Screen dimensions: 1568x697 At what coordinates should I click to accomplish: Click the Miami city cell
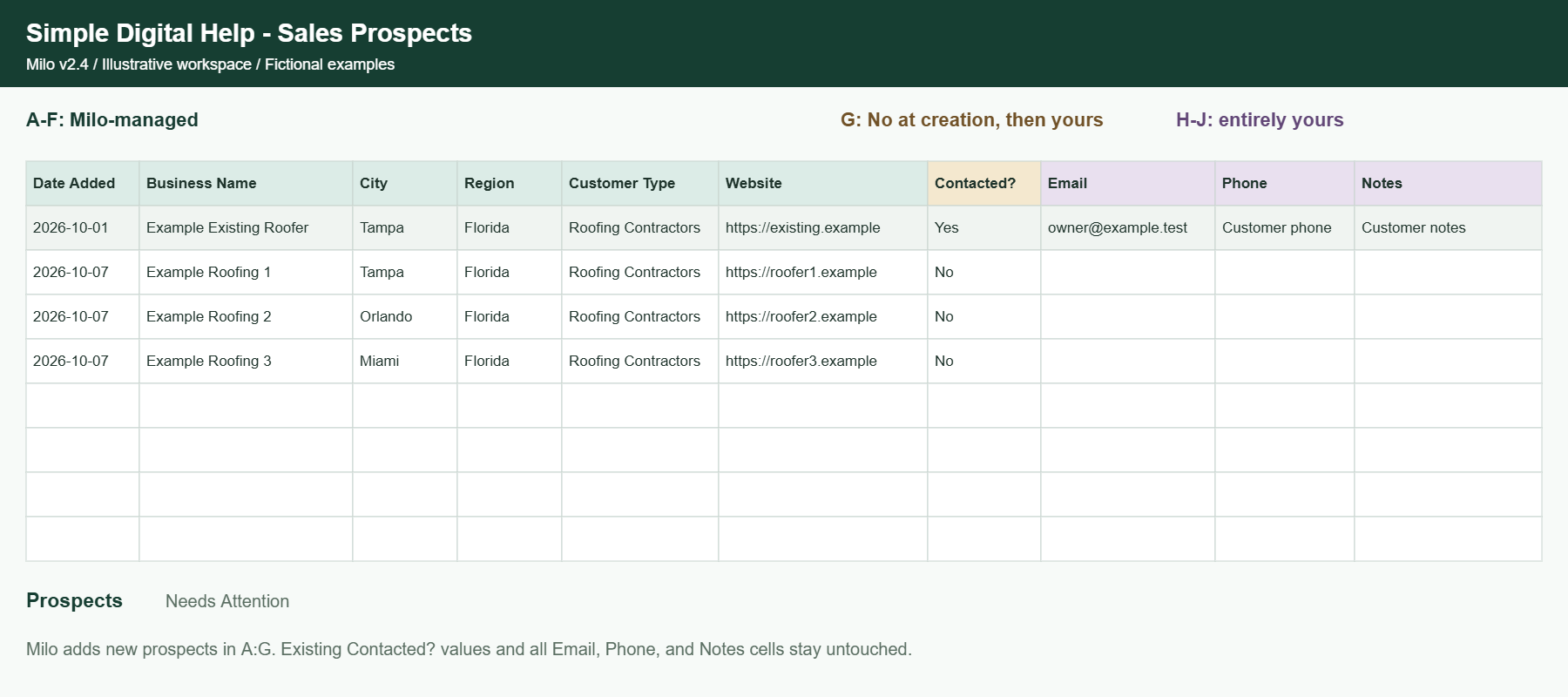coord(405,361)
